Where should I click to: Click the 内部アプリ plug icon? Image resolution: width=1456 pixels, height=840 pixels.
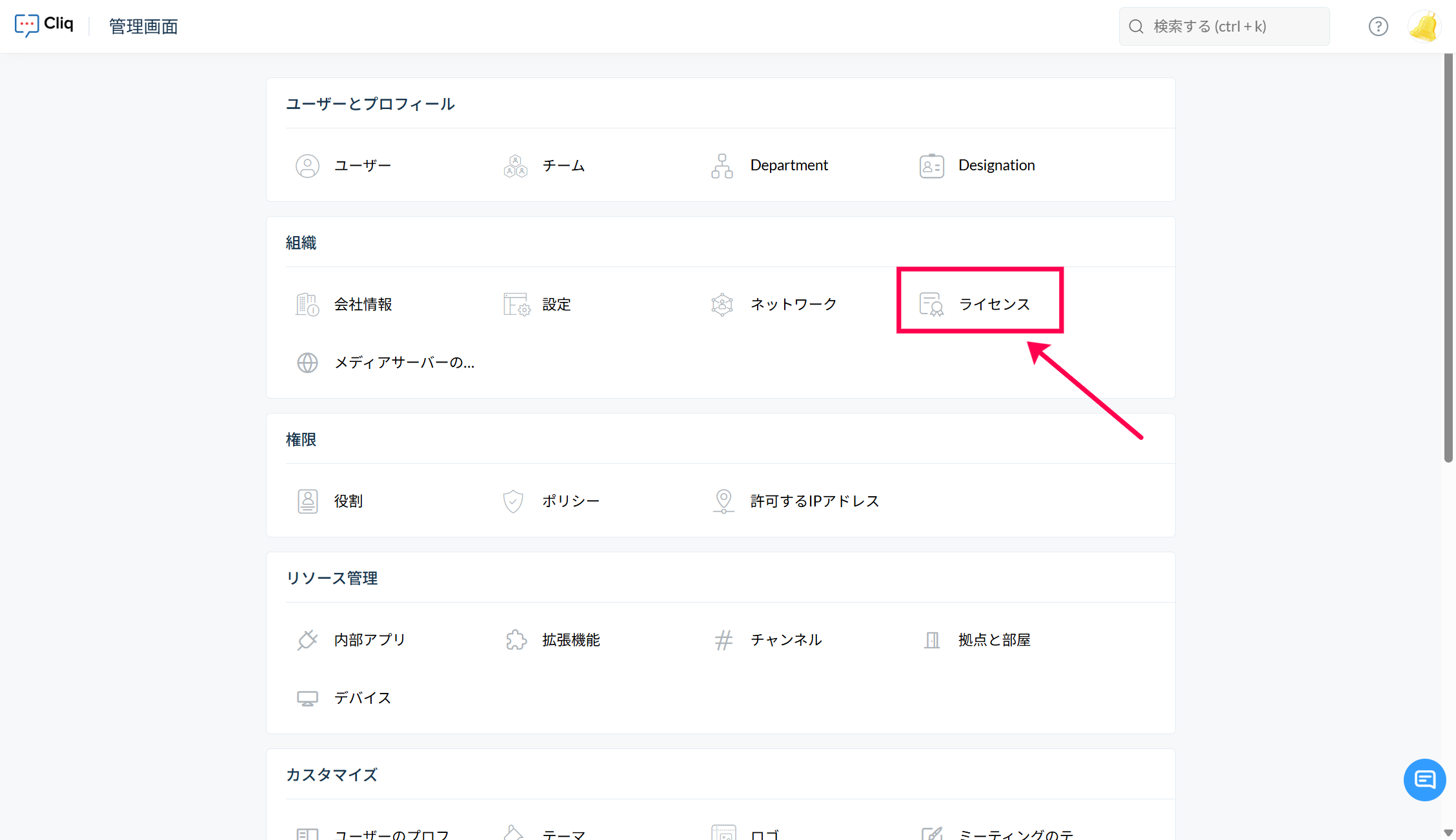click(307, 640)
